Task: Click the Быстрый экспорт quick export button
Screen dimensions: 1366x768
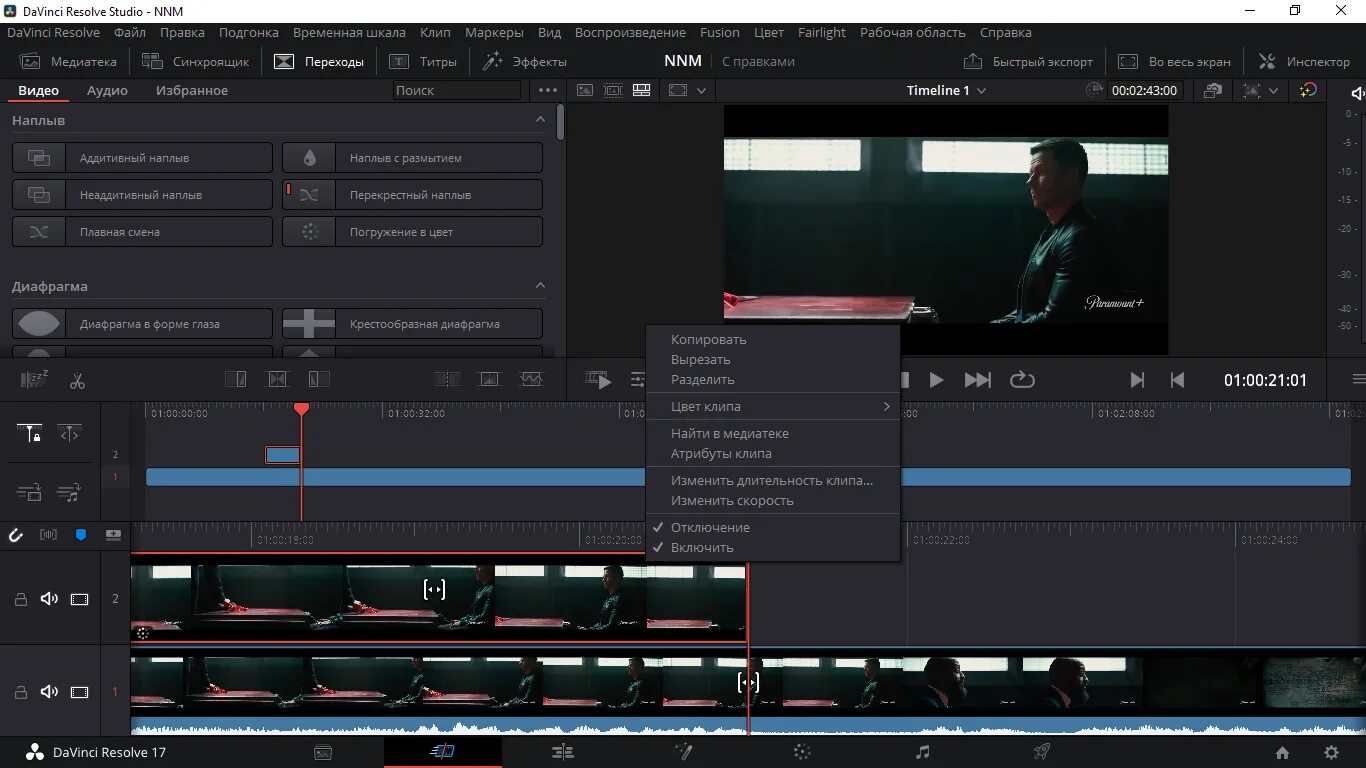Action: (x=1029, y=61)
